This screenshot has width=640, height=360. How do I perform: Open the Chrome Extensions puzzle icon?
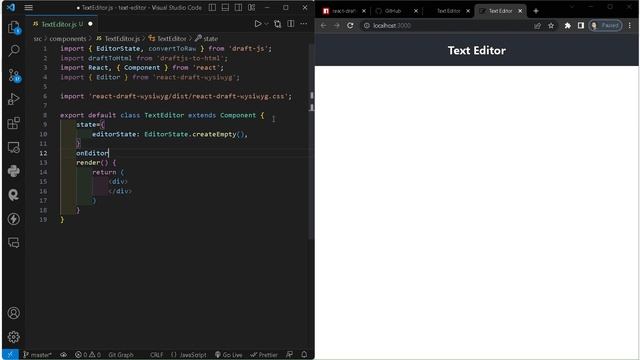(x=567, y=25)
